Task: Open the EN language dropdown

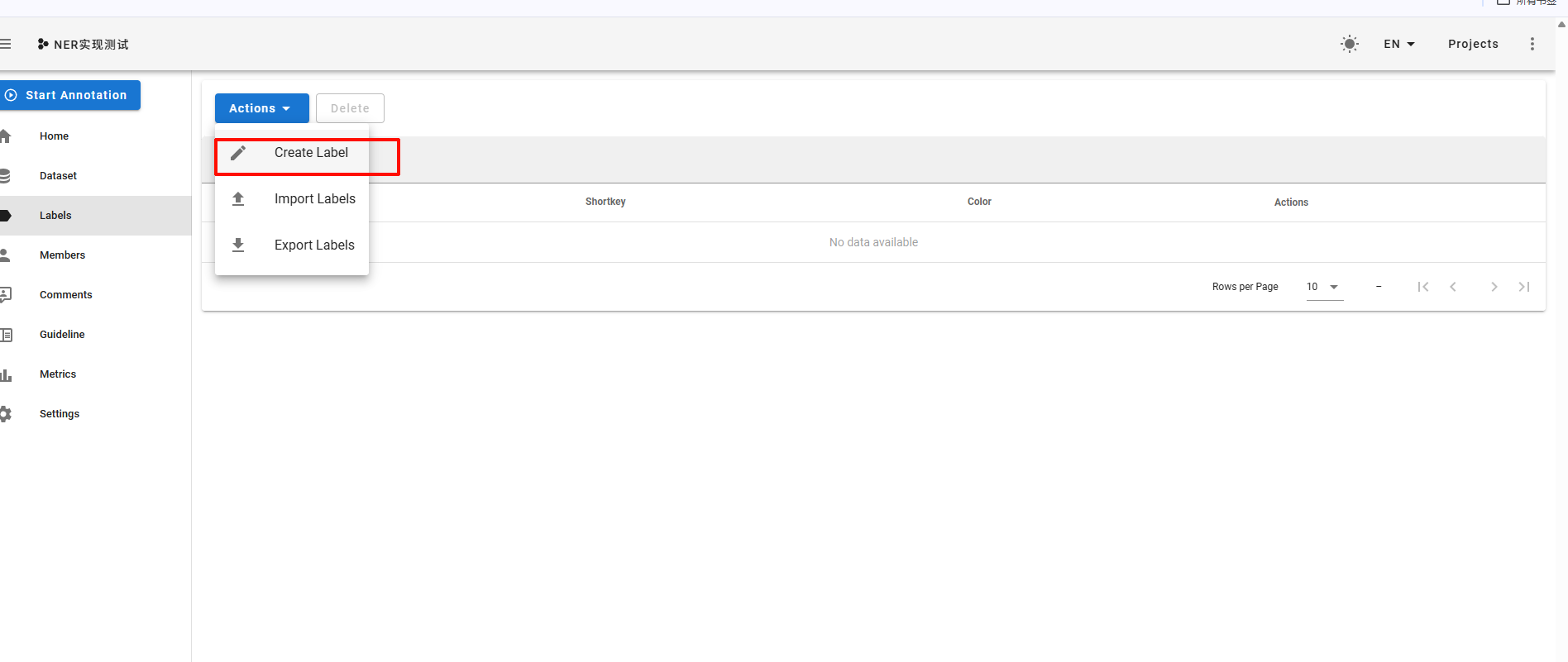Action: click(1399, 44)
